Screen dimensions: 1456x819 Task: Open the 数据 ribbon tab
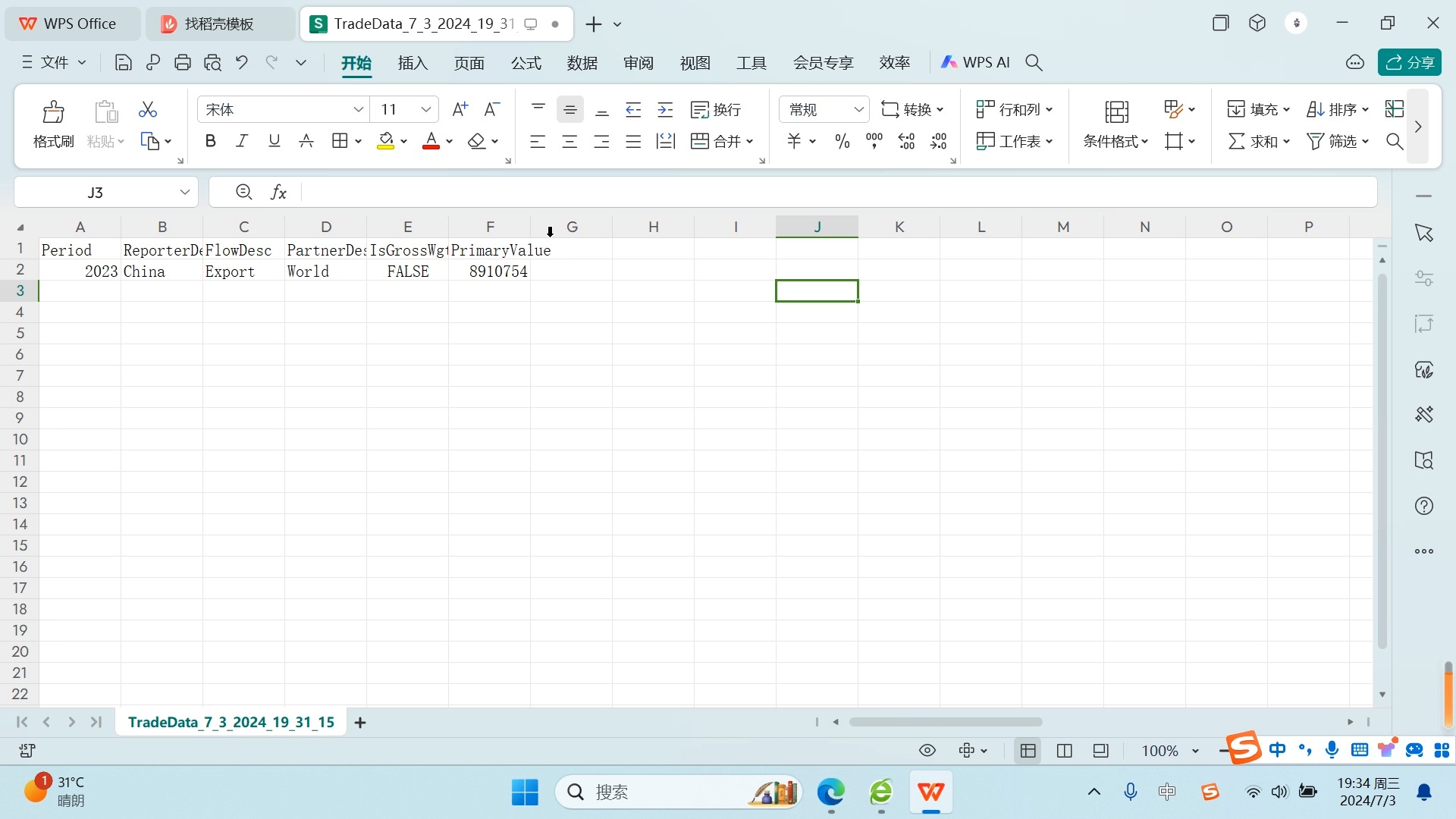coord(582,63)
